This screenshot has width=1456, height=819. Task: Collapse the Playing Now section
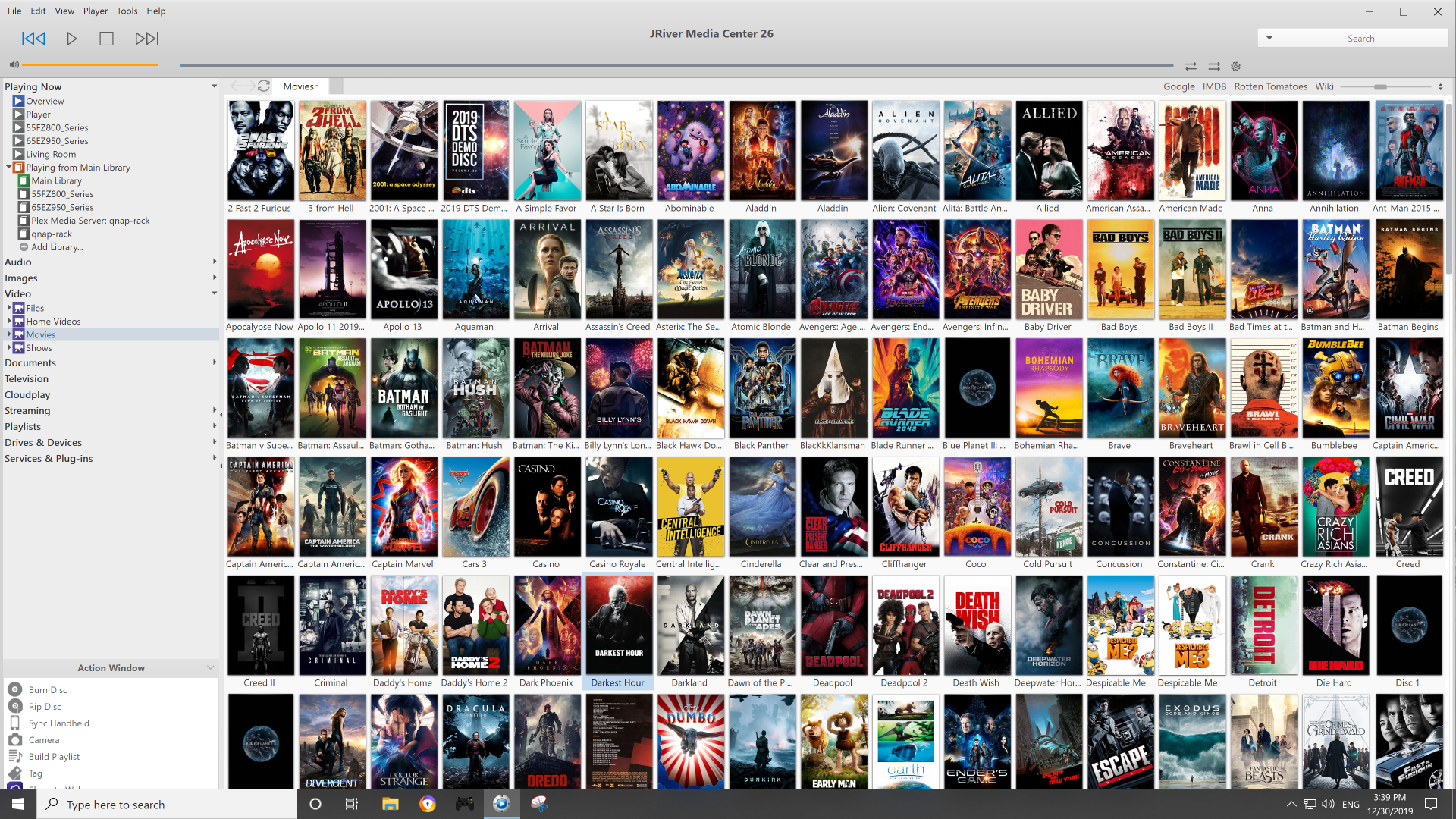click(x=214, y=86)
